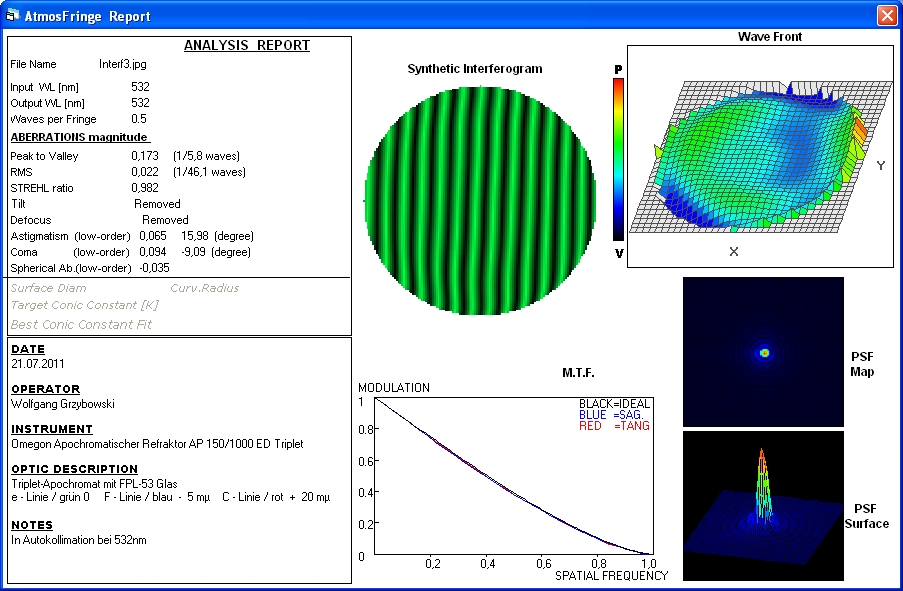The height and width of the screenshot is (591, 903).
Task: Click the STREHL ratio value 0,982
Action: coord(144,188)
